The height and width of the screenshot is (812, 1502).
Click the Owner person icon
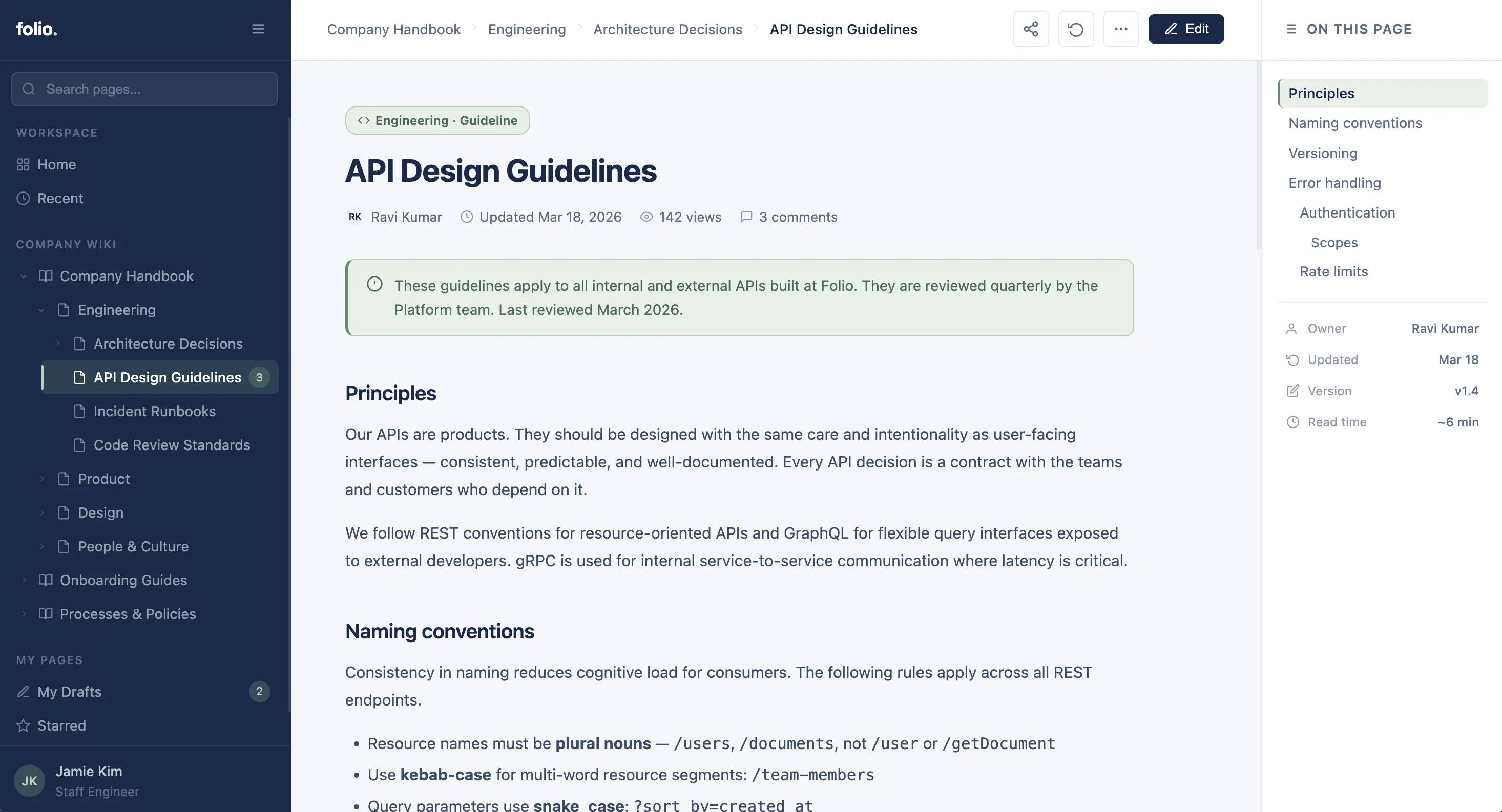(x=1291, y=329)
